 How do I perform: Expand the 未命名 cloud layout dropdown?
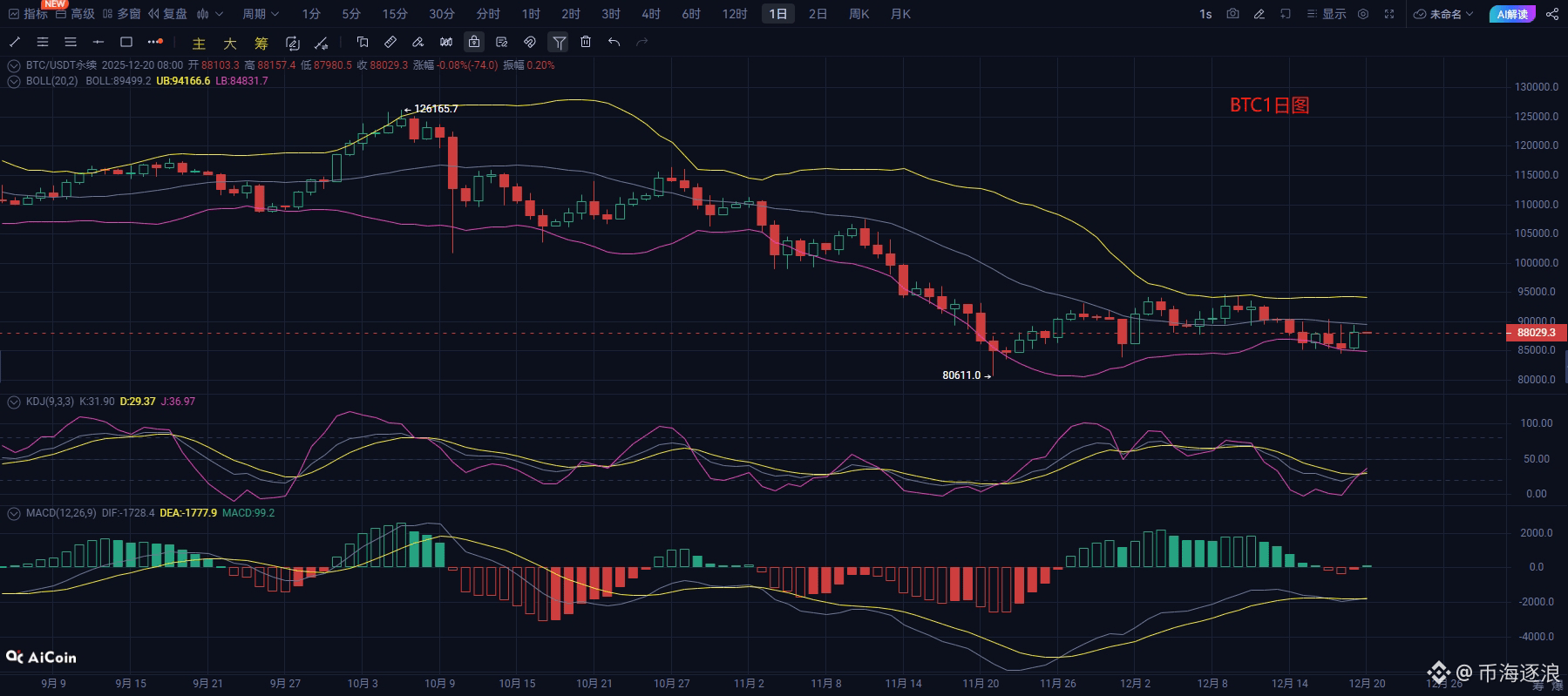pyautogui.click(x=1443, y=14)
